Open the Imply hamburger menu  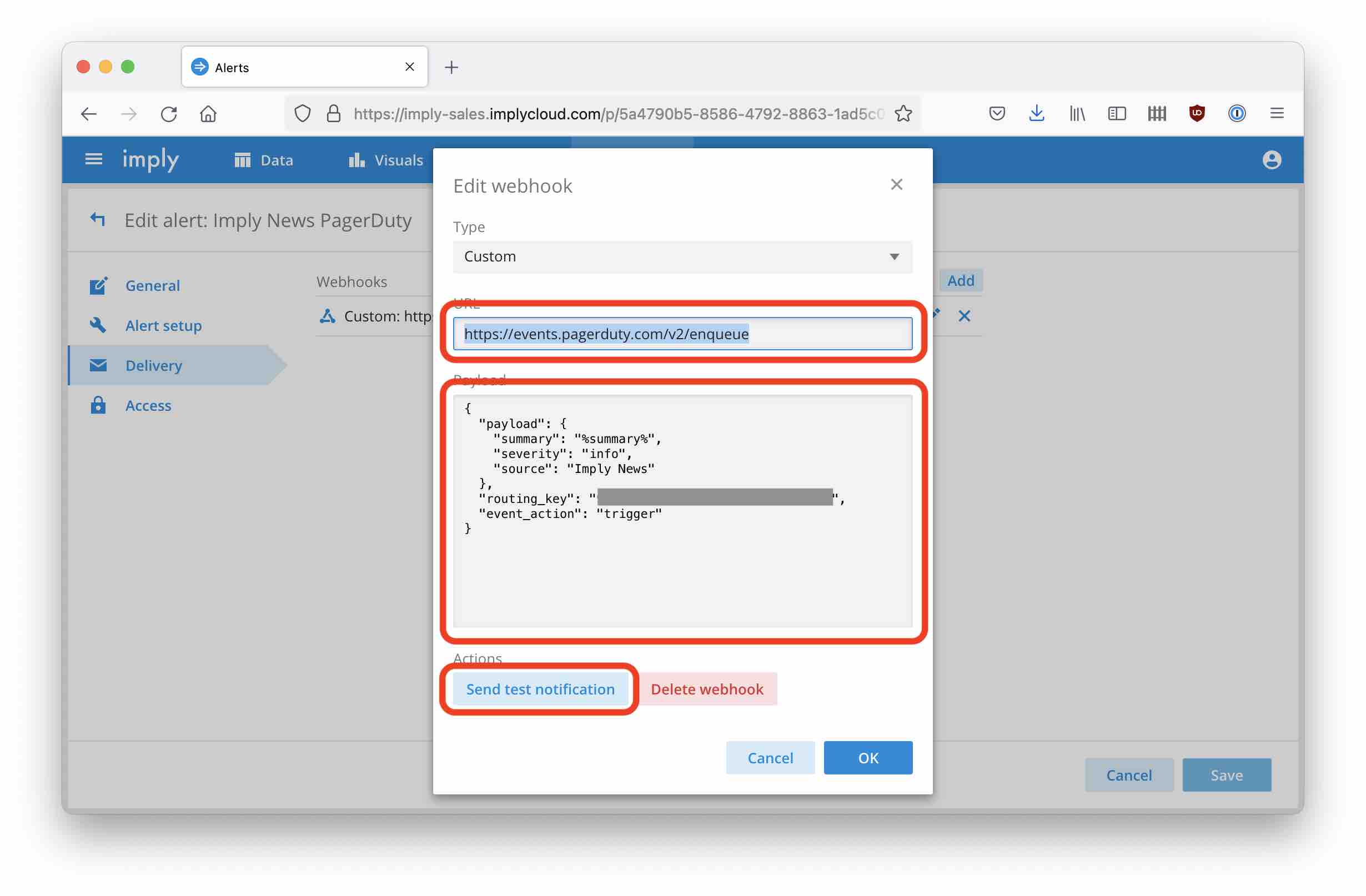[x=93, y=159]
